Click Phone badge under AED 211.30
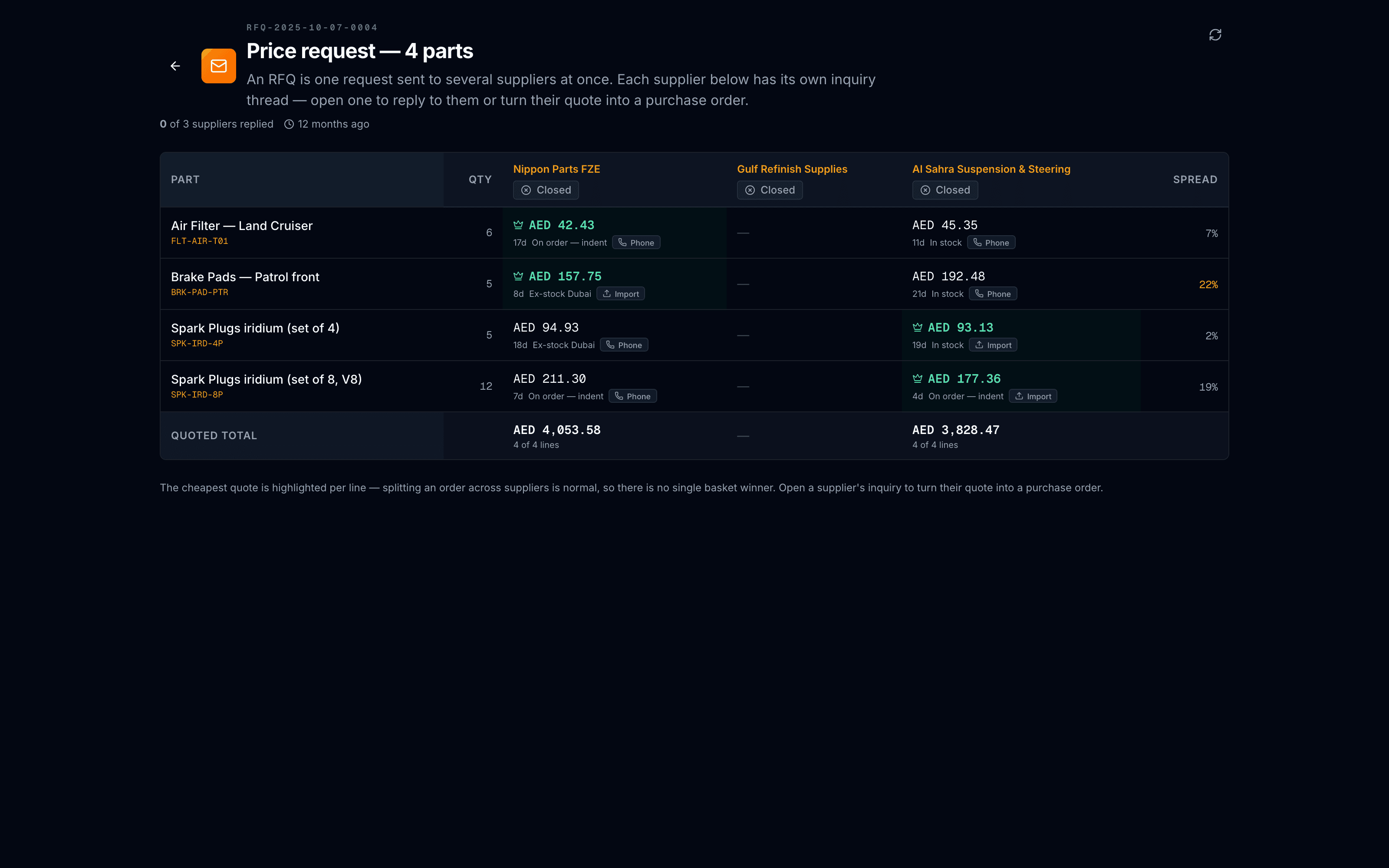The width and height of the screenshot is (1389, 868). (x=632, y=396)
